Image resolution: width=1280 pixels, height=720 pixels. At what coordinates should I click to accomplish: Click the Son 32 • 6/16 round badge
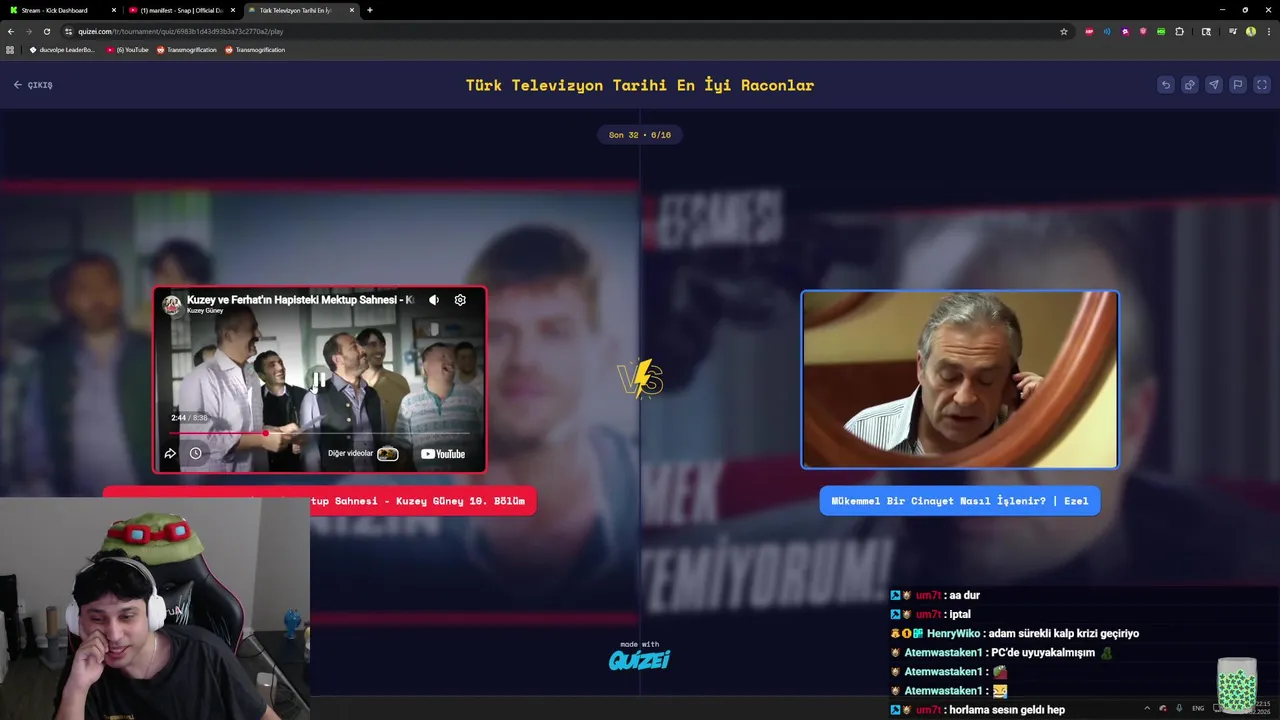(x=640, y=135)
